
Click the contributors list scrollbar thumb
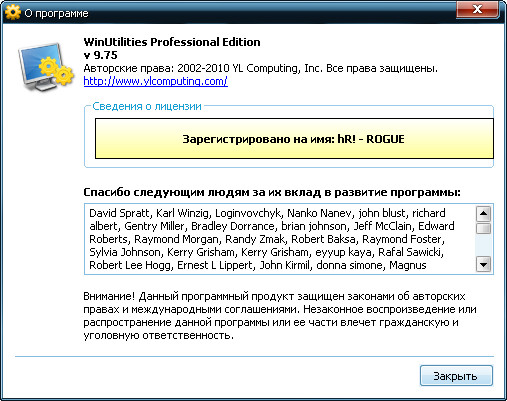point(483,228)
